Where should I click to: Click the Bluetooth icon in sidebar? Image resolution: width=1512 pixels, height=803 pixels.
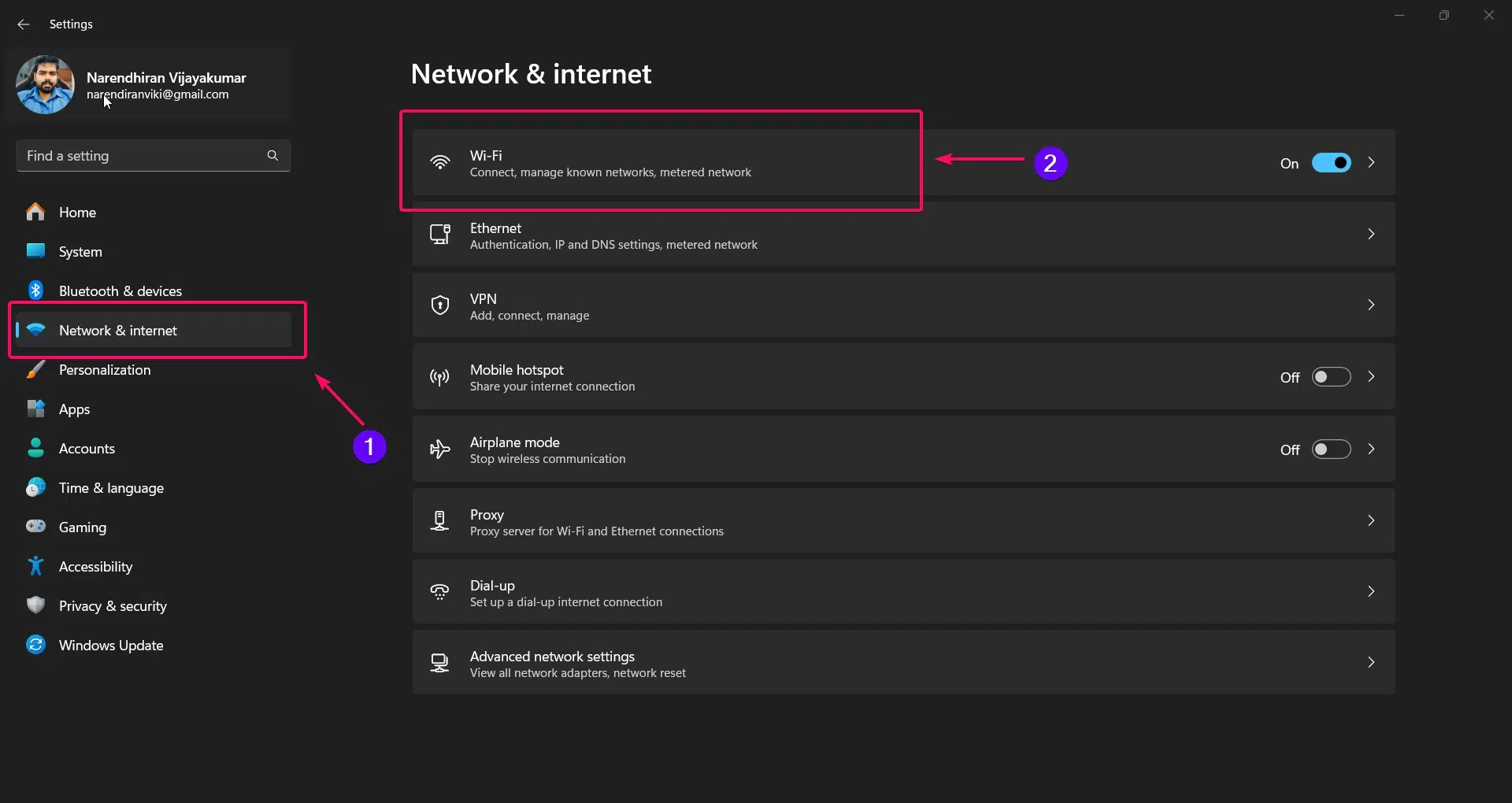coord(35,290)
